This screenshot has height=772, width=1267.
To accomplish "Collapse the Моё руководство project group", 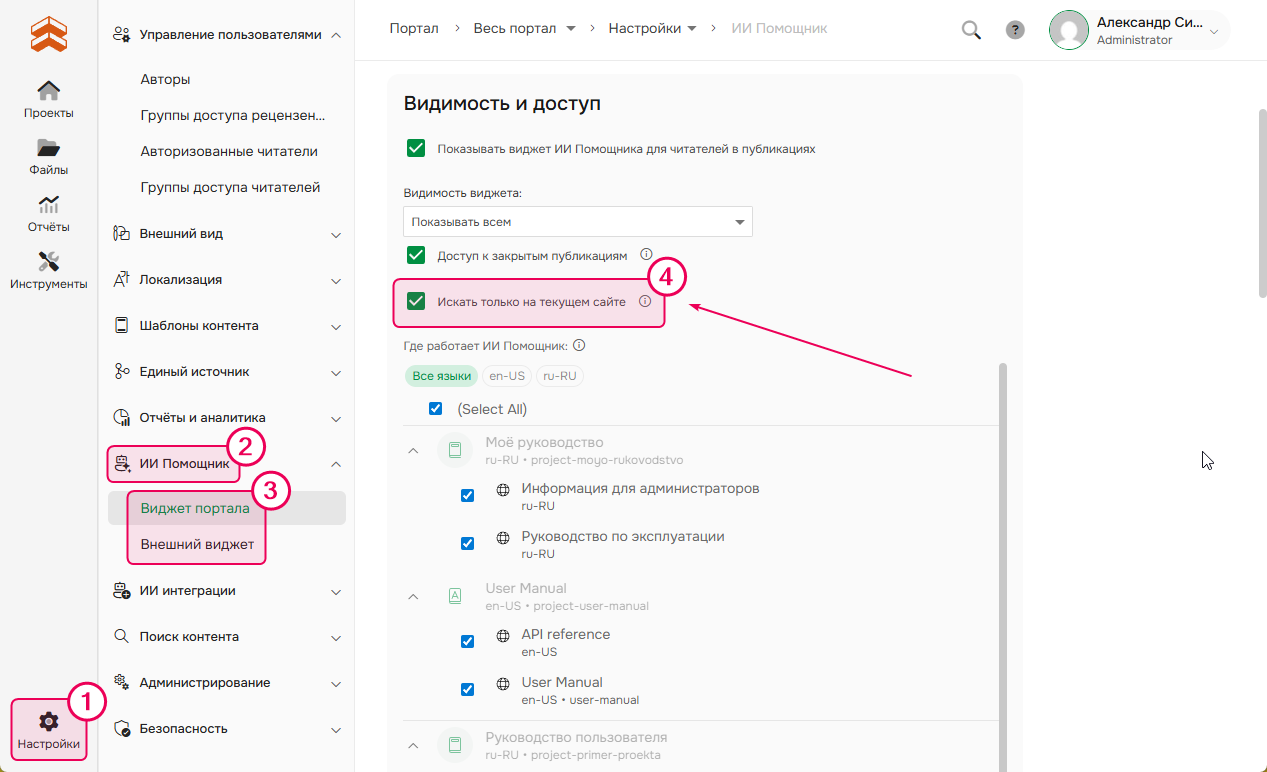I will click(x=413, y=451).
